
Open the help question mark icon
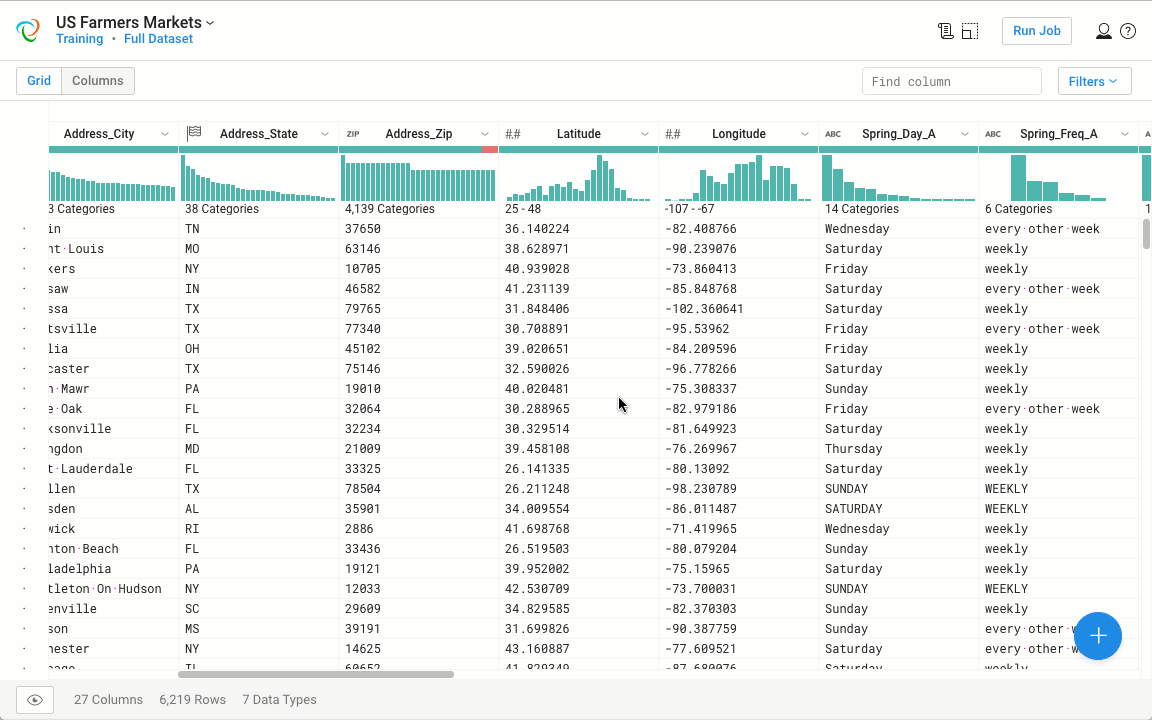1128,31
